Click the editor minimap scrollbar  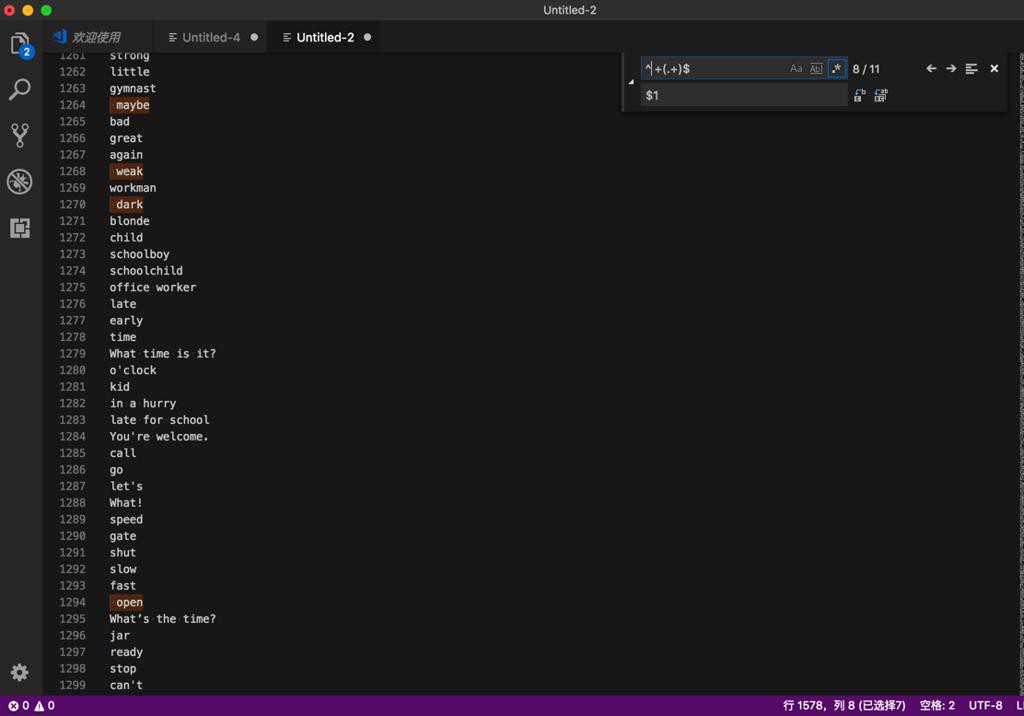pos(1020,372)
